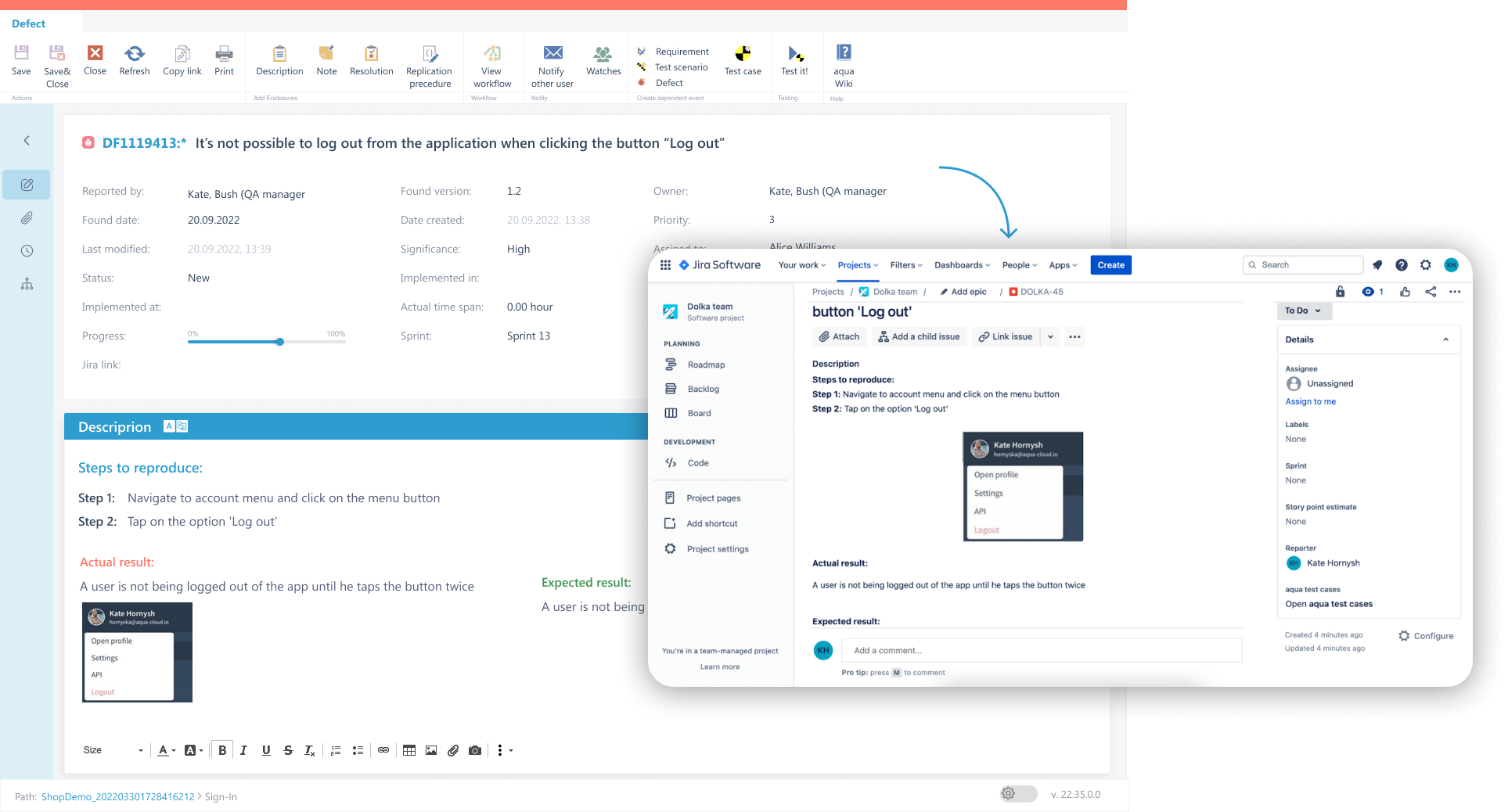Image resolution: width=1508 pixels, height=812 pixels.
Task: Toggle bold formatting in the description editor
Action: tap(221, 750)
